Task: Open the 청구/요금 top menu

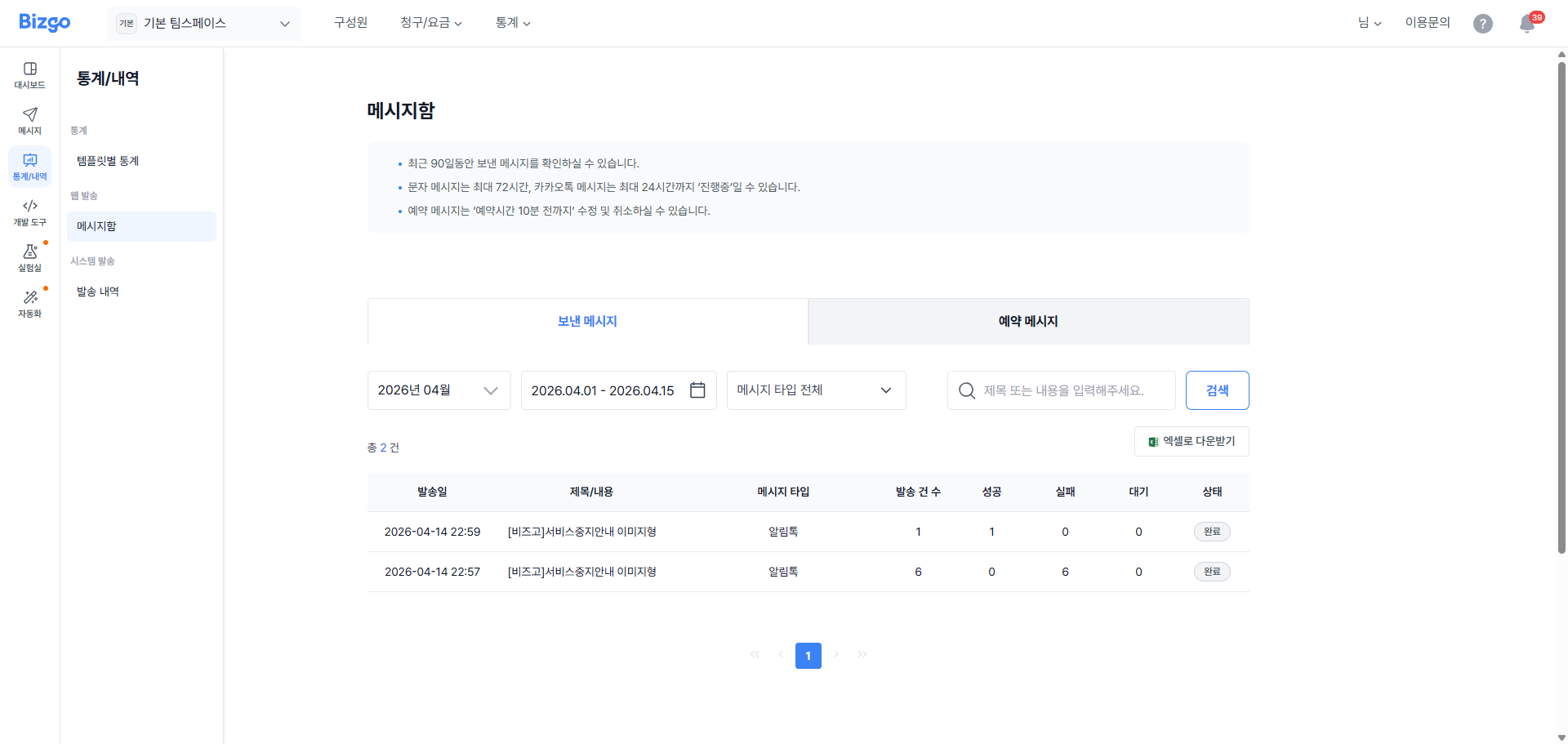Action: [430, 23]
